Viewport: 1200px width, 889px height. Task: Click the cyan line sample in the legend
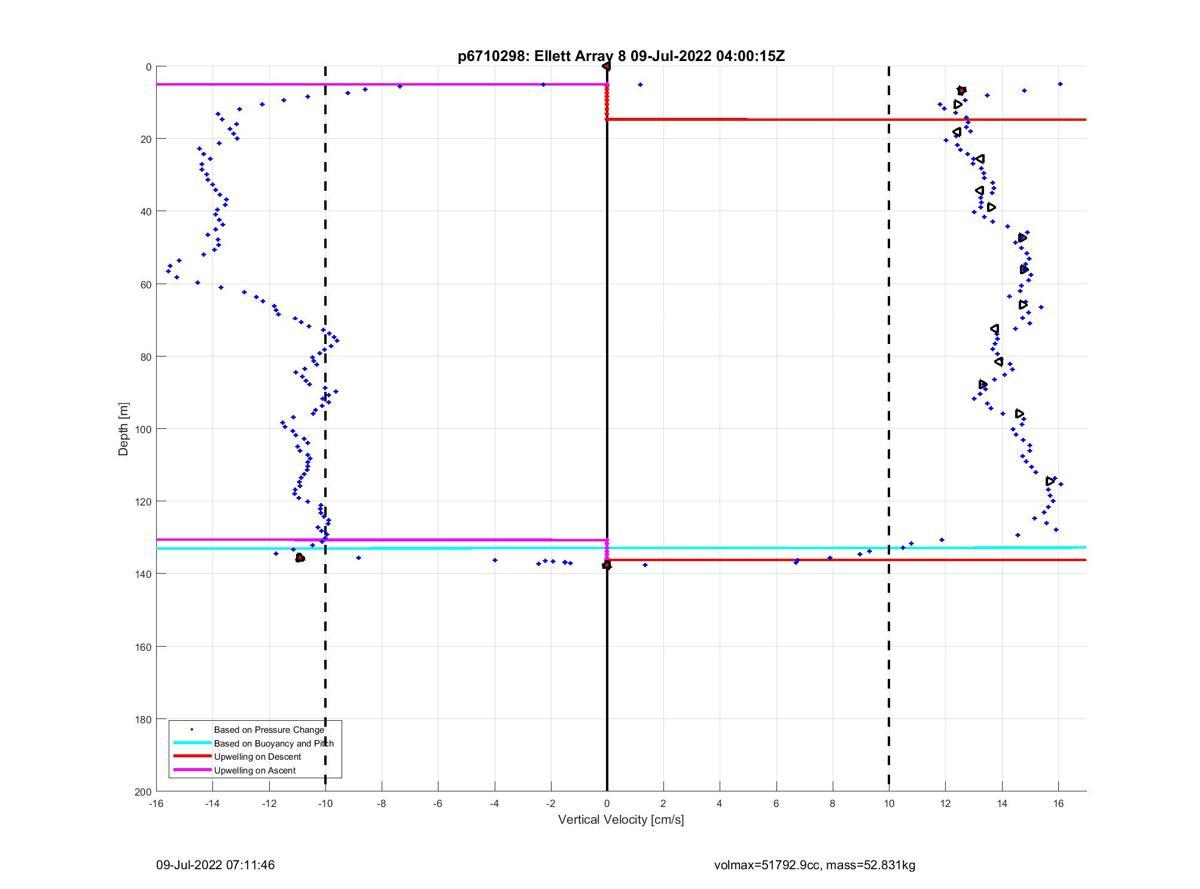pyautogui.click(x=191, y=743)
